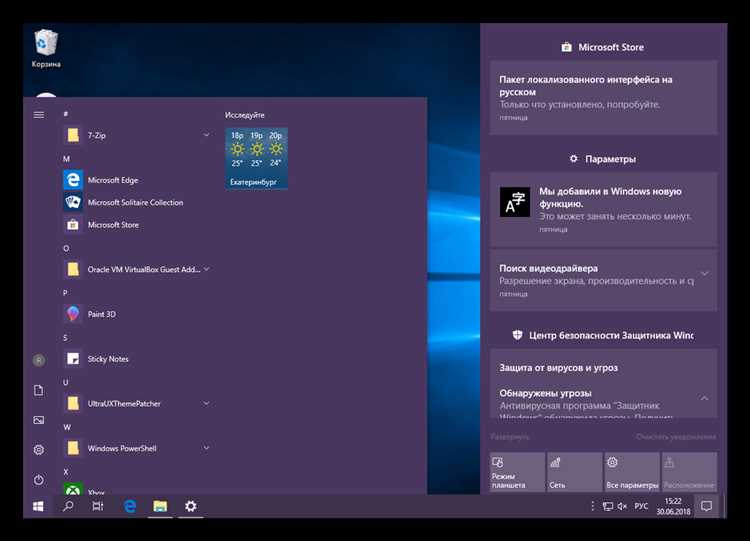Expand the 7-Zip folder chevron

(206, 135)
